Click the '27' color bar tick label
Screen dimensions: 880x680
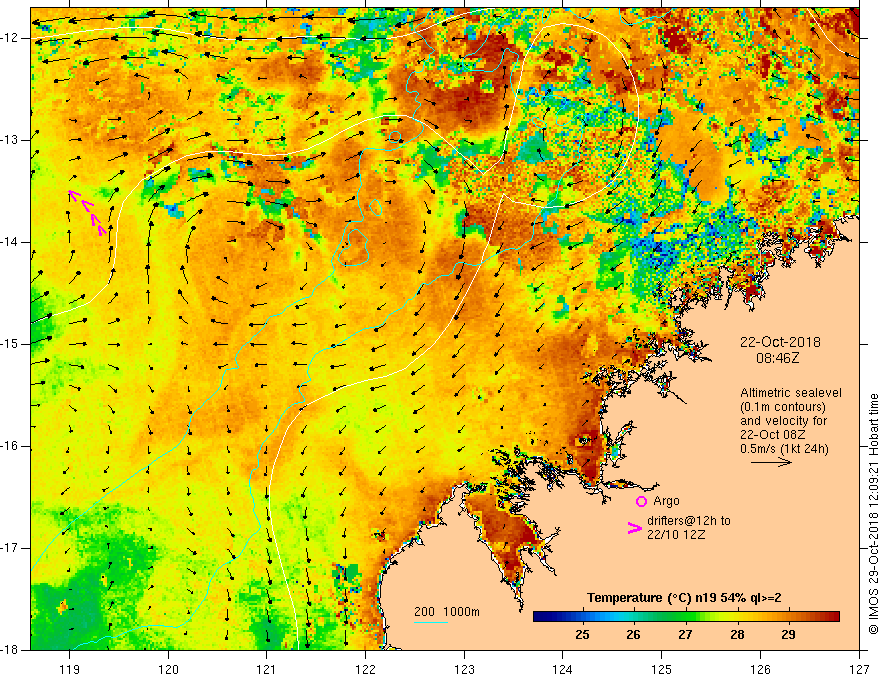pyautogui.click(x=685, y=635)
